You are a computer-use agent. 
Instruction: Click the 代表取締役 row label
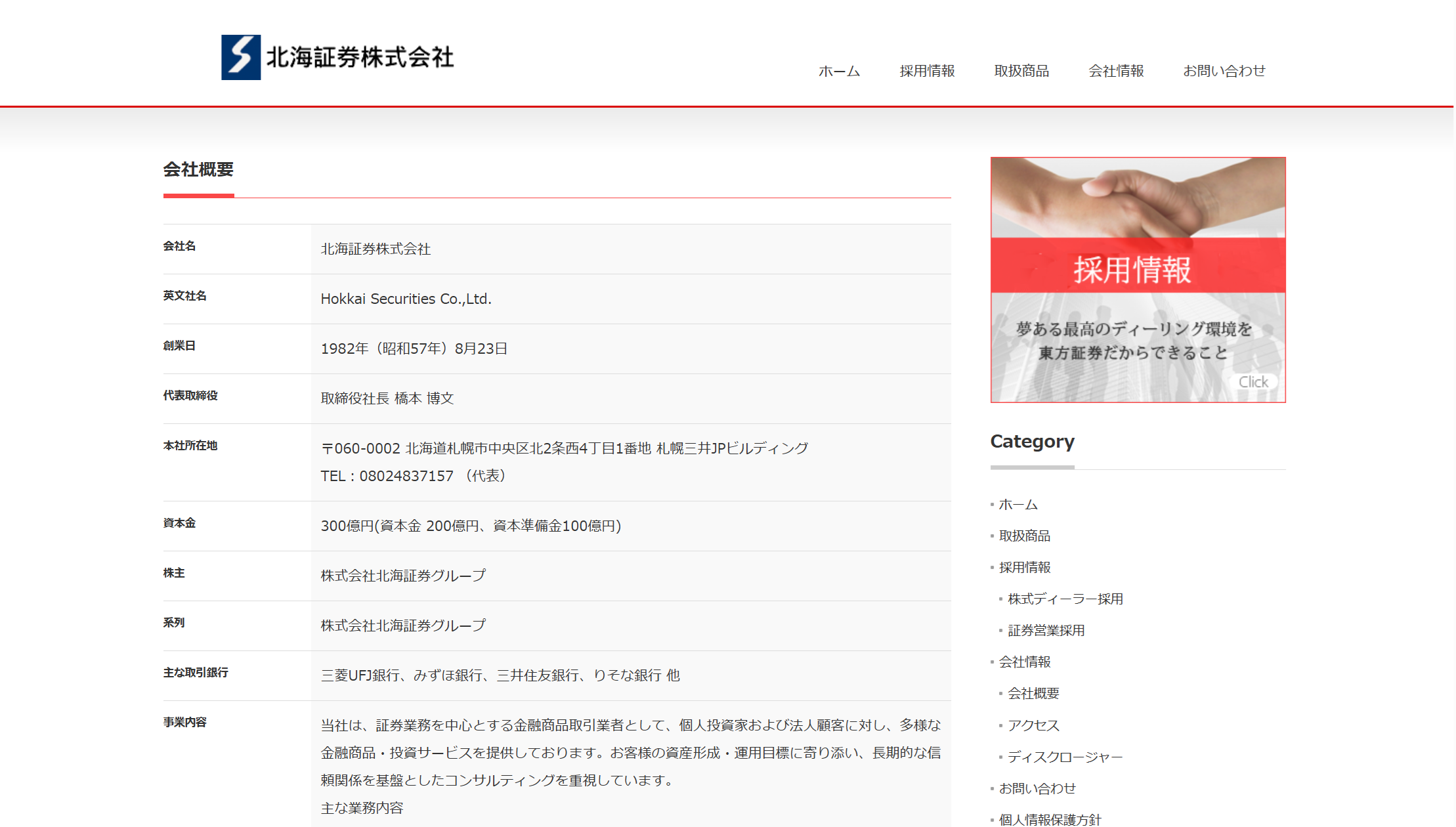(x=190, y=396)
